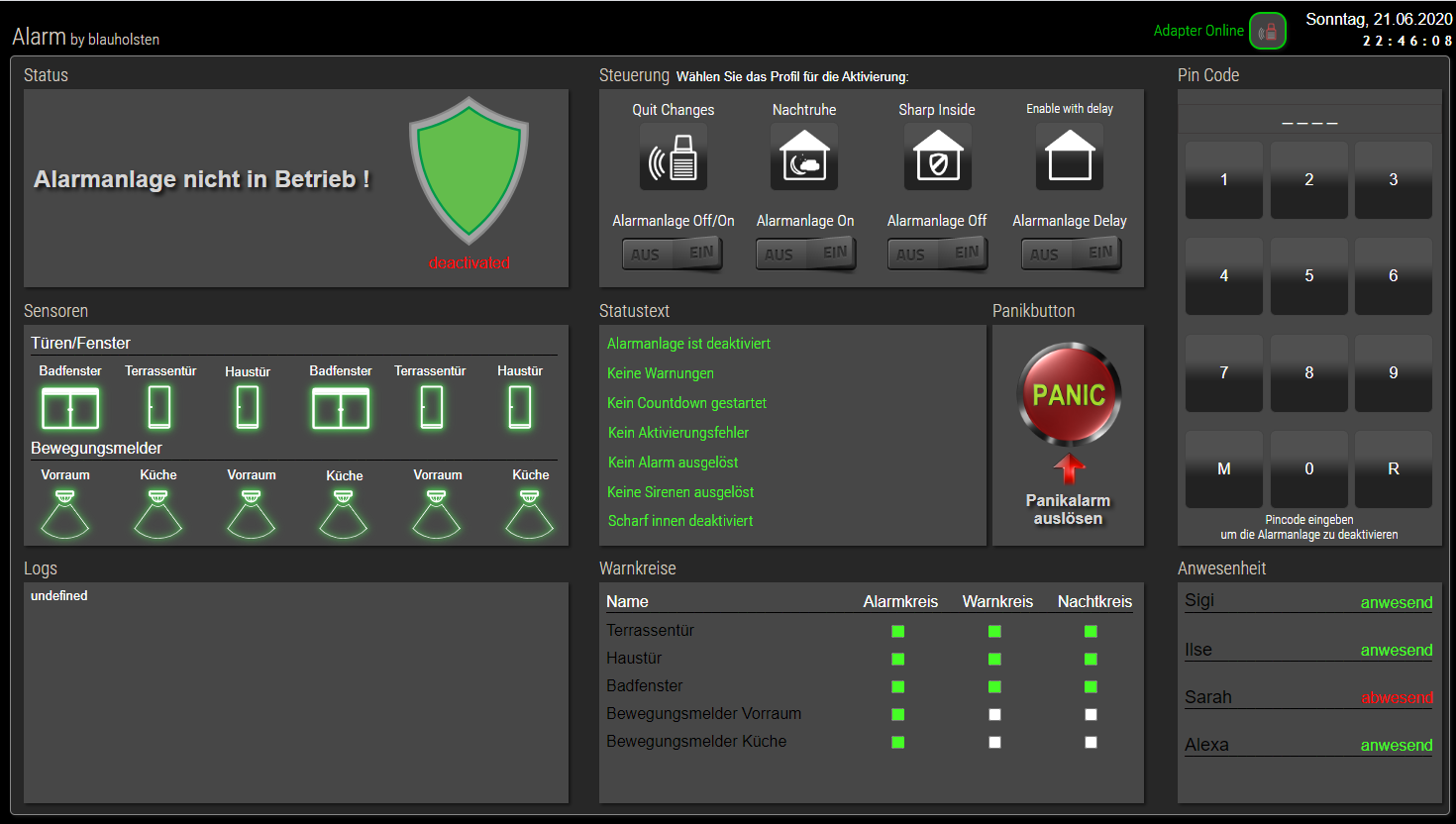
Task: Tap the M key on keypad
Action: 1224,469
